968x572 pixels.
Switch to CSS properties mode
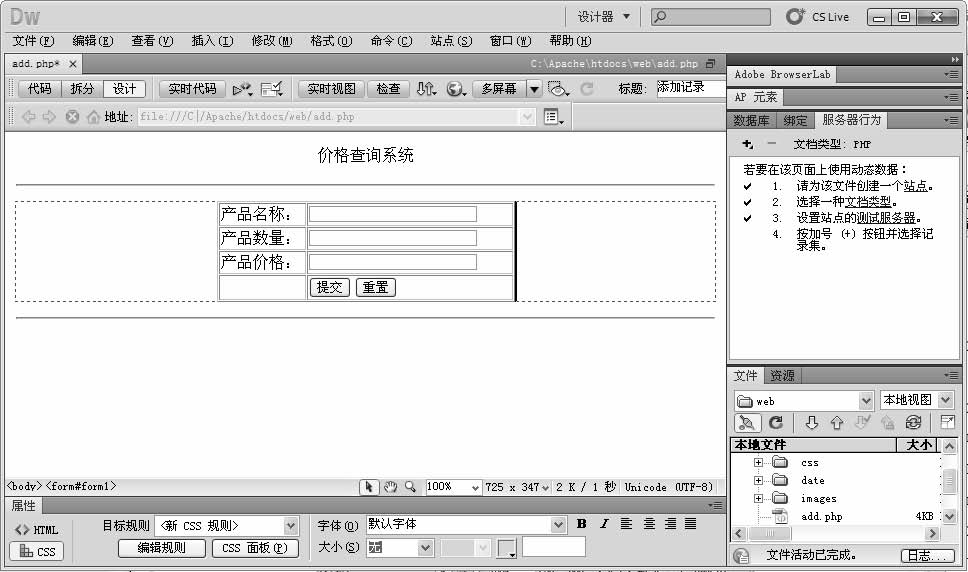click(x=37, y=552)
